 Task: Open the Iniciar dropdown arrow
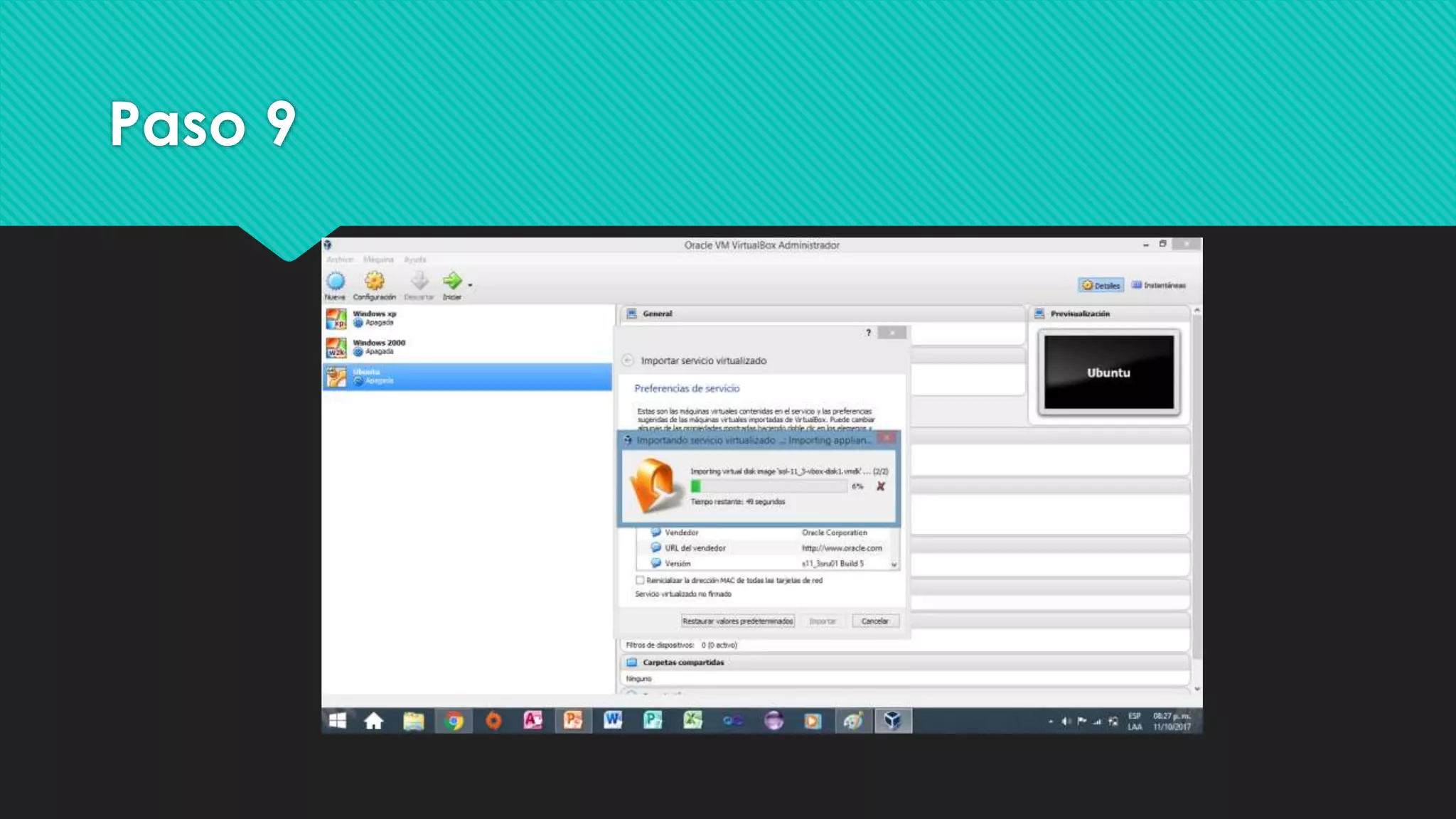[x=470, y=285]
